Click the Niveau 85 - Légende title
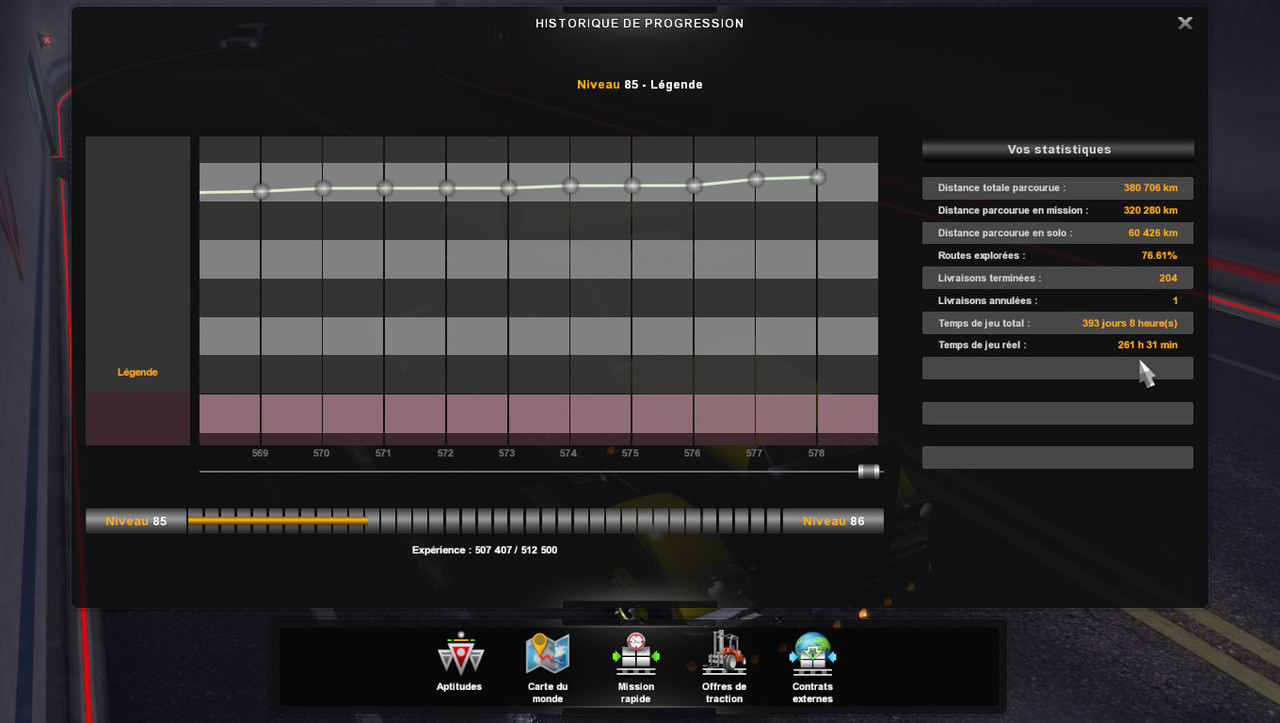 click(x=640, y=85)
